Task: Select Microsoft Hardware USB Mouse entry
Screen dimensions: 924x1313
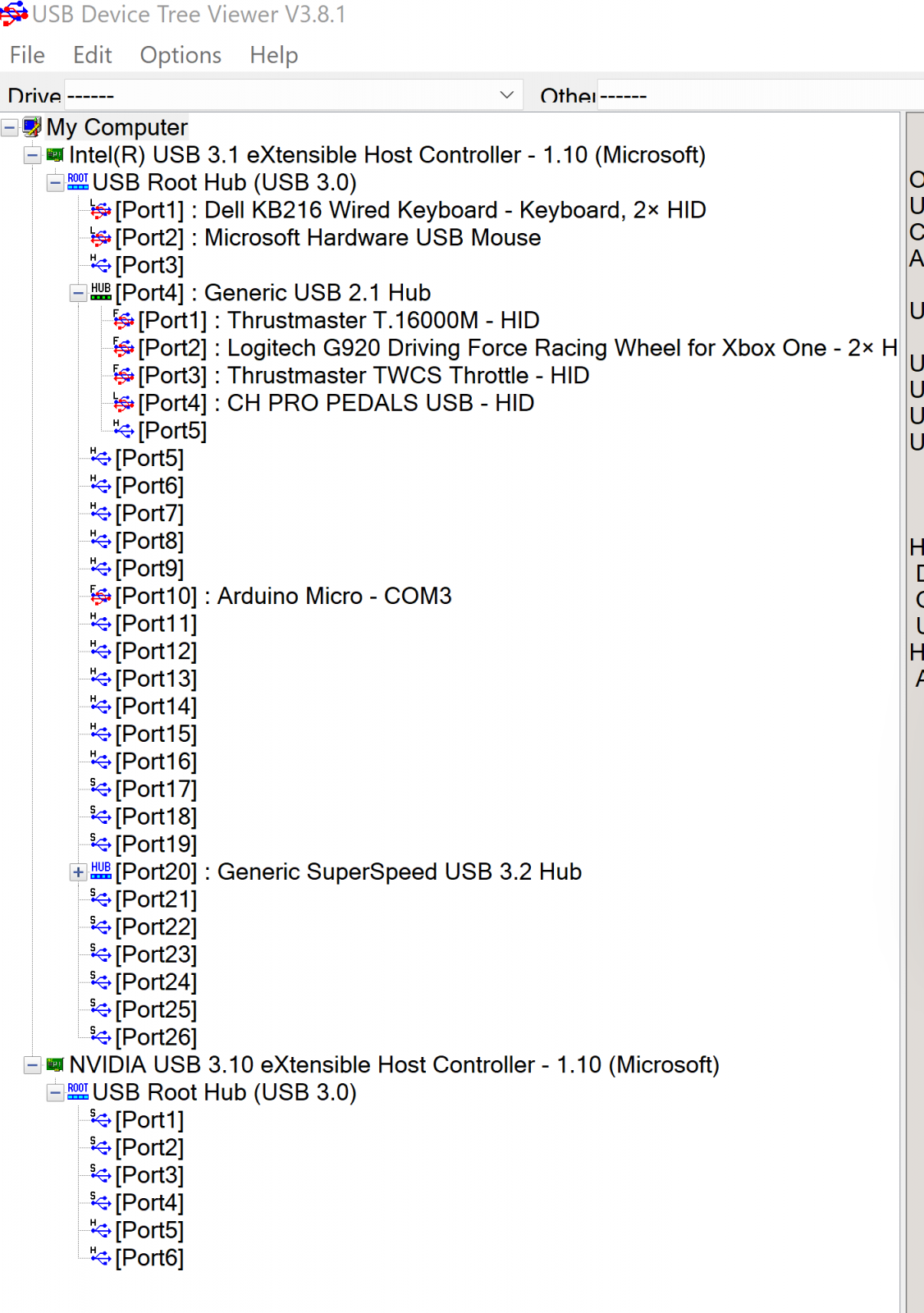Action: (x=328, y=238)
